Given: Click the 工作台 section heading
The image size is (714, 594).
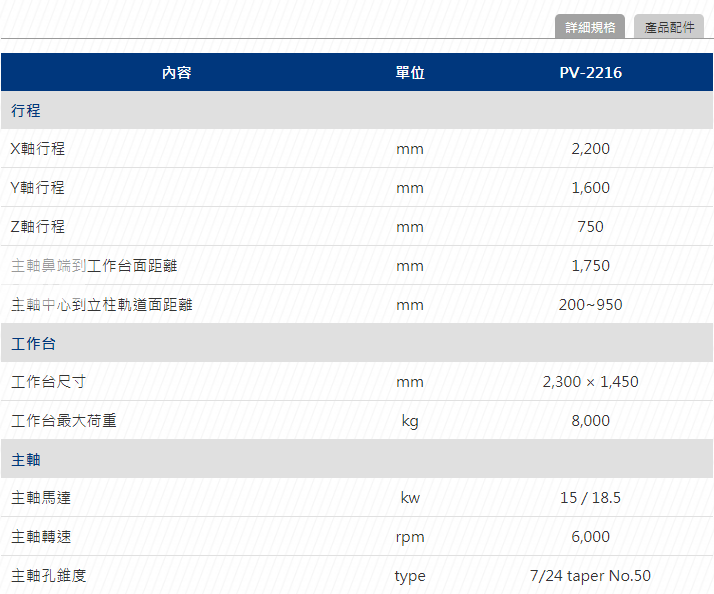Looking at the screenshot, I should (33, 343).
